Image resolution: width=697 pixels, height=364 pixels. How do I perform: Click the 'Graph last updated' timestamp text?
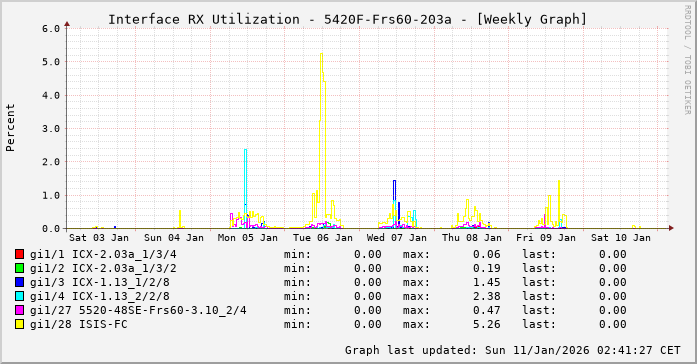[513, 350]
